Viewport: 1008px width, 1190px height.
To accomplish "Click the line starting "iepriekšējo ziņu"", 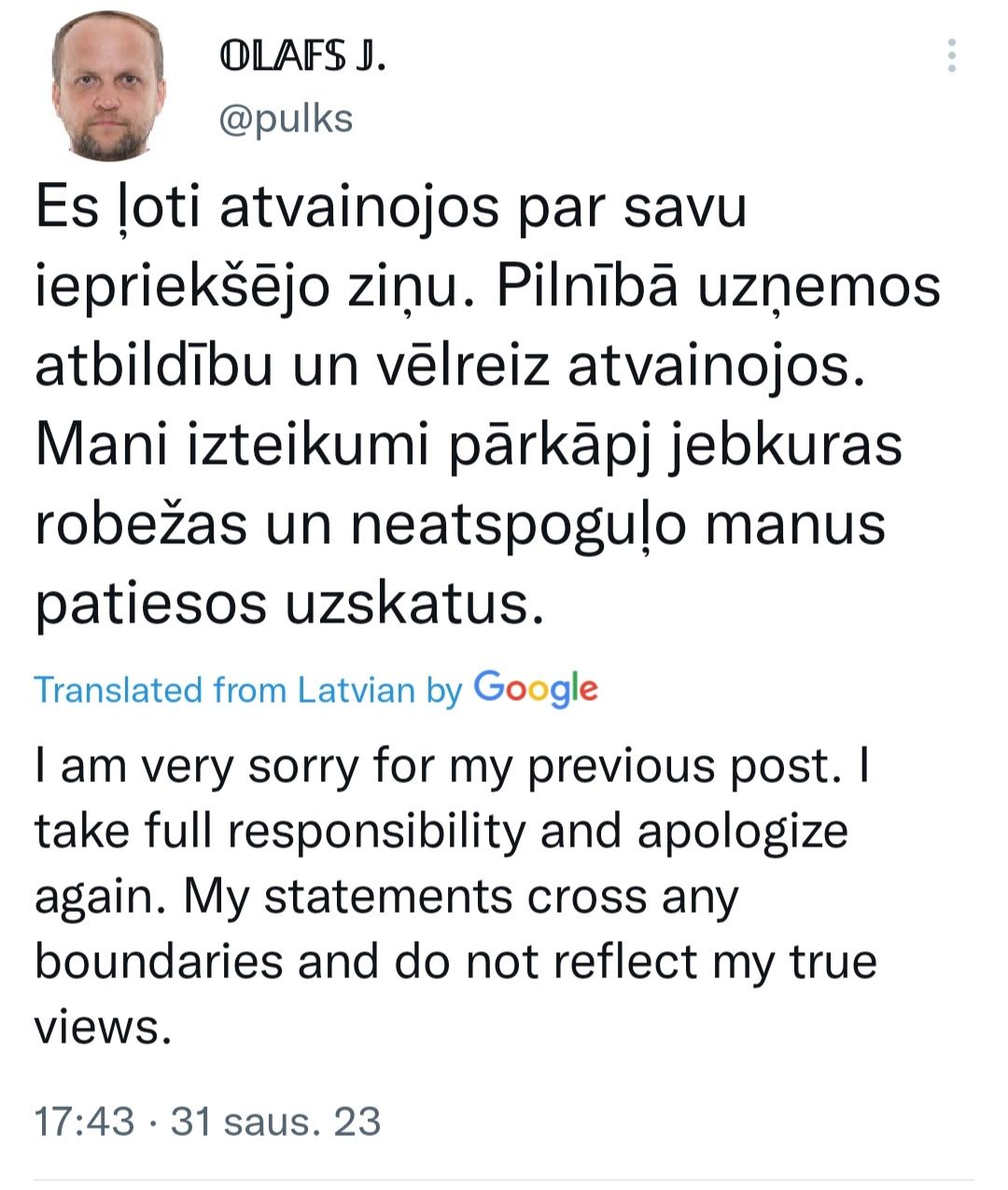I will pos(487,287).
